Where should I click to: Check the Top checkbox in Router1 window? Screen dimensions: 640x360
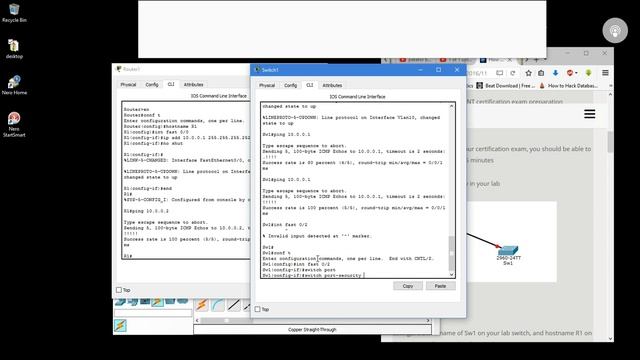pyautogui.click(x=119, y=290)
